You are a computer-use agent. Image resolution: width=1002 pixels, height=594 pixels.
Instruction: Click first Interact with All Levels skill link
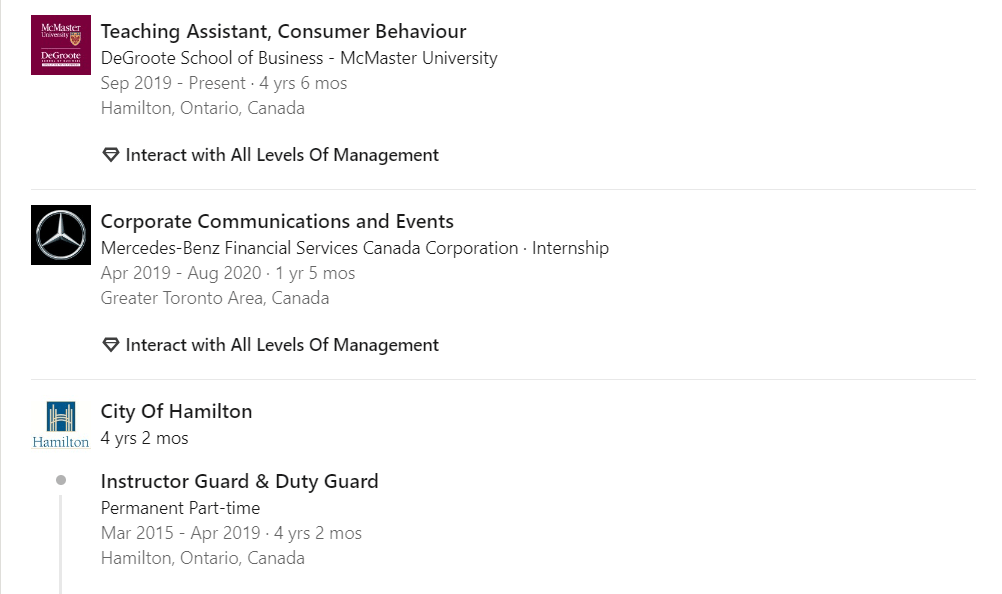tap(282, 155)
